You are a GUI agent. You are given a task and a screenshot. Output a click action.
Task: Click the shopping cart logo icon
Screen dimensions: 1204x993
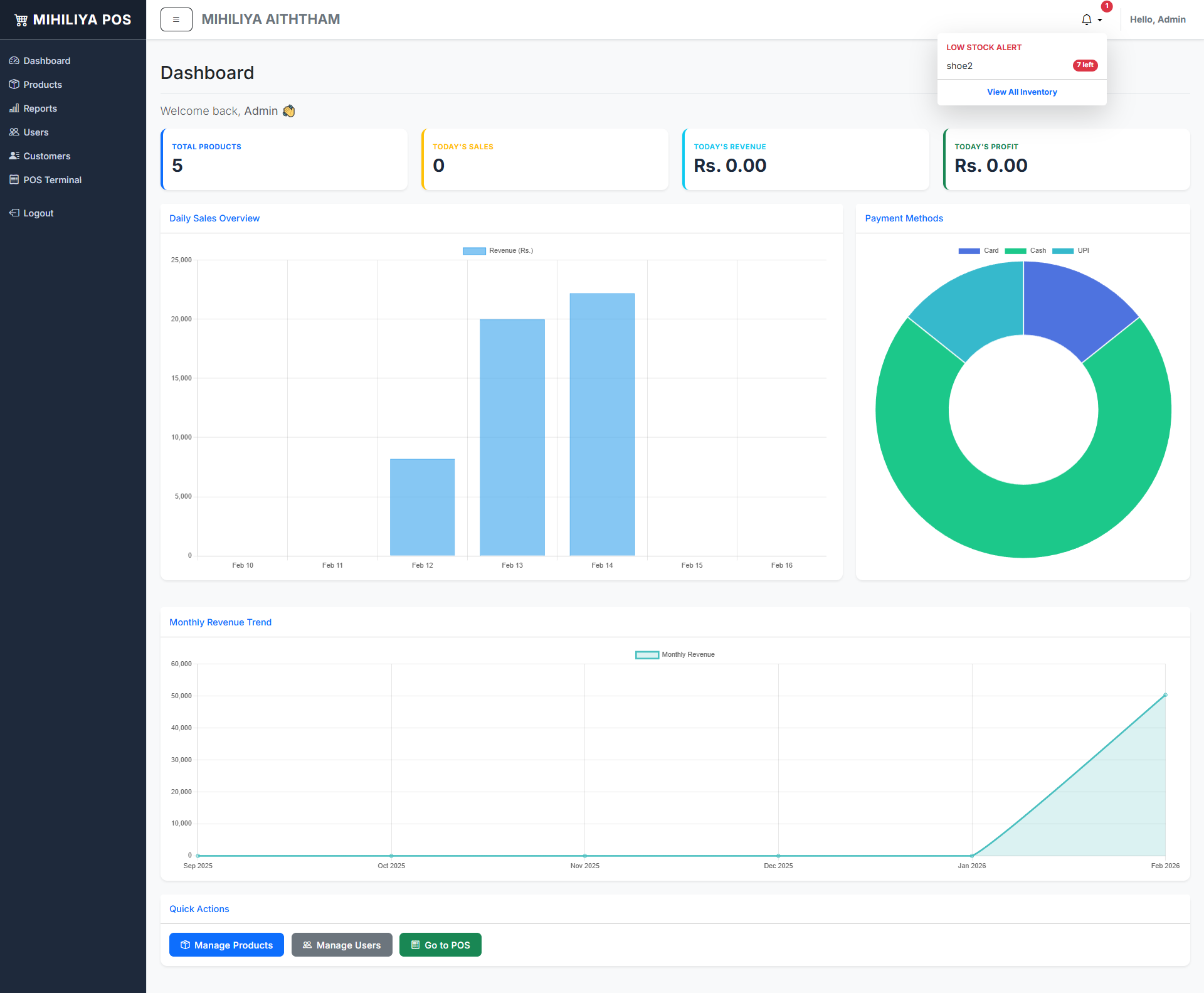[x=21, y=20]
